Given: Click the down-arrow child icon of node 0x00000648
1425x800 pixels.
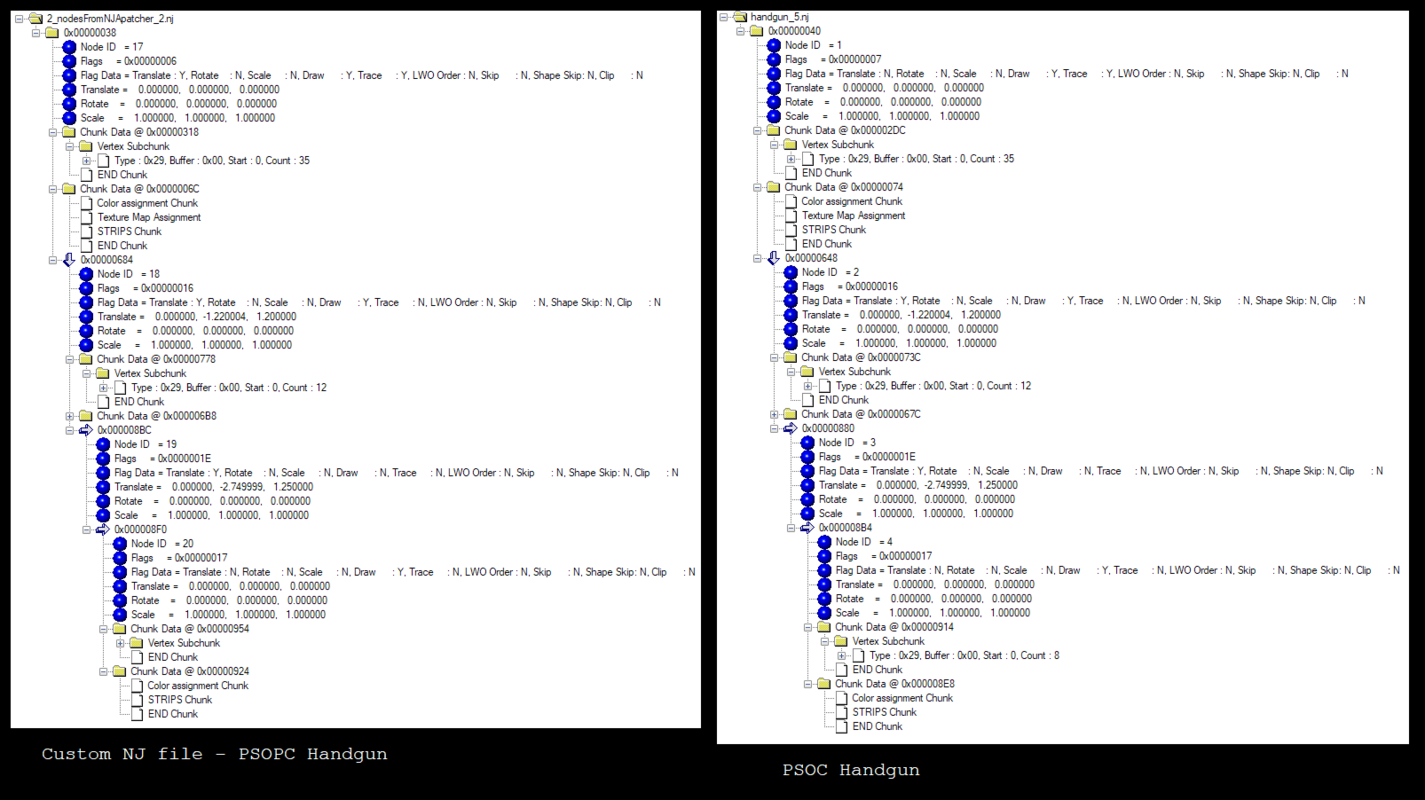Looking at the screenshot, I should (x=773, y=258).
